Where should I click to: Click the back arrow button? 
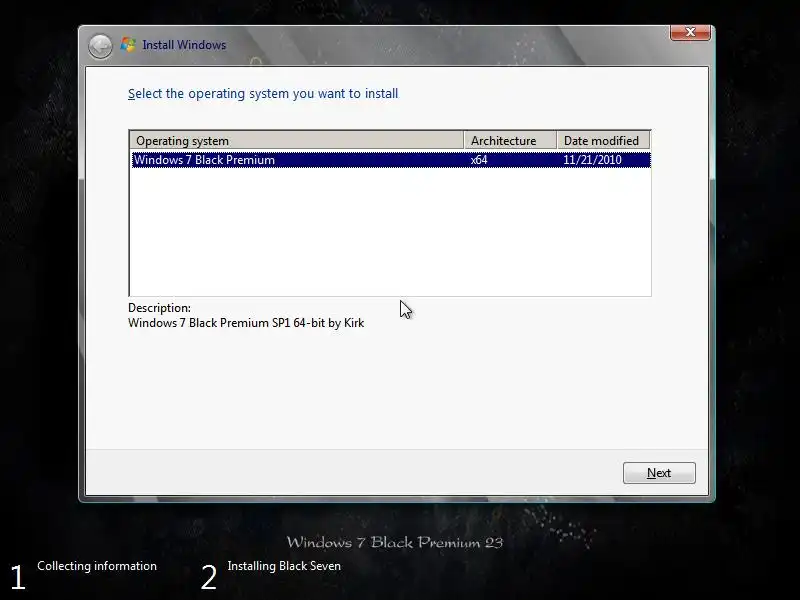coord(100,46)
